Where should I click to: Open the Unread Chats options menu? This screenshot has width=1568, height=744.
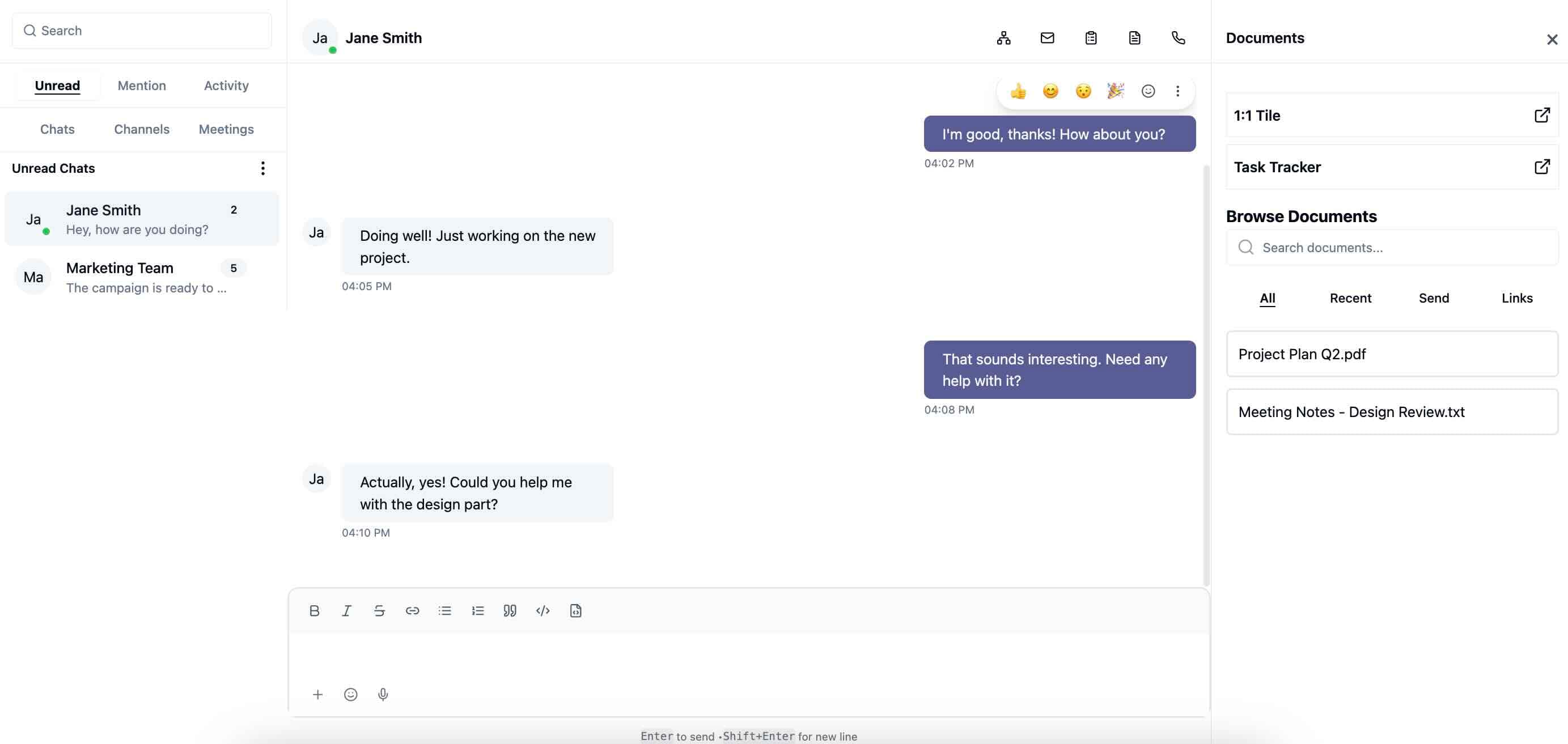(x=262, y=168)
